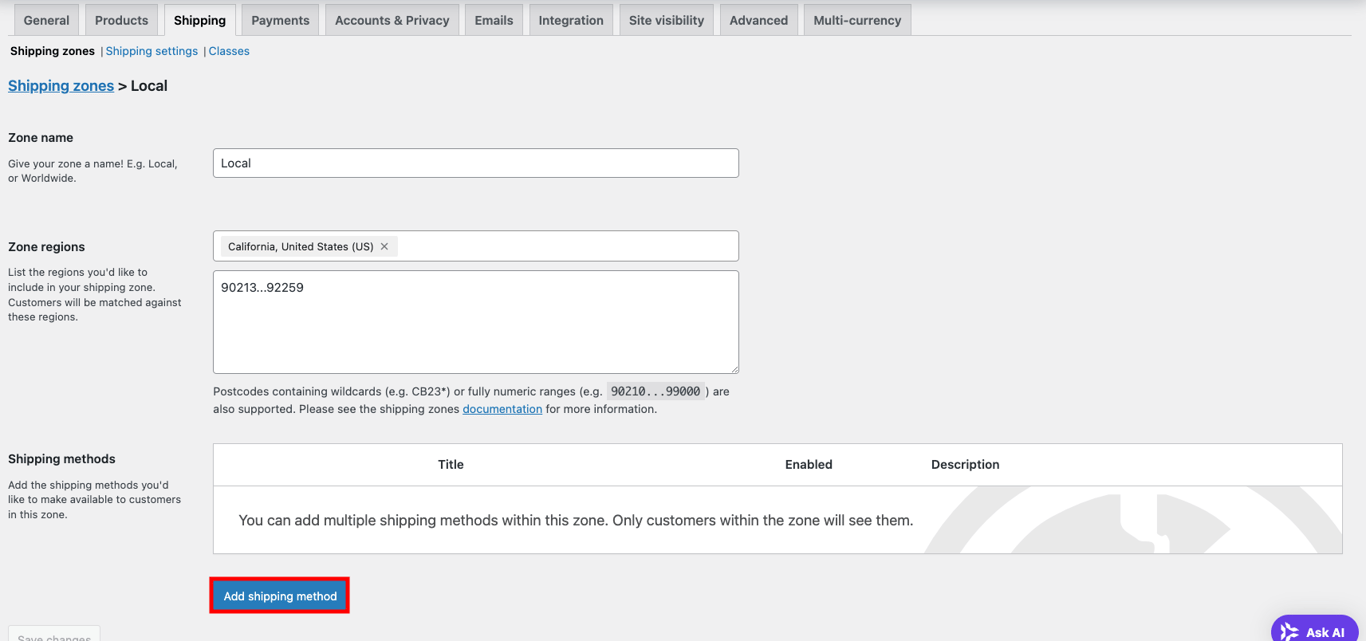
Task: Open the Integration tab
Action: tap(571, 19)
